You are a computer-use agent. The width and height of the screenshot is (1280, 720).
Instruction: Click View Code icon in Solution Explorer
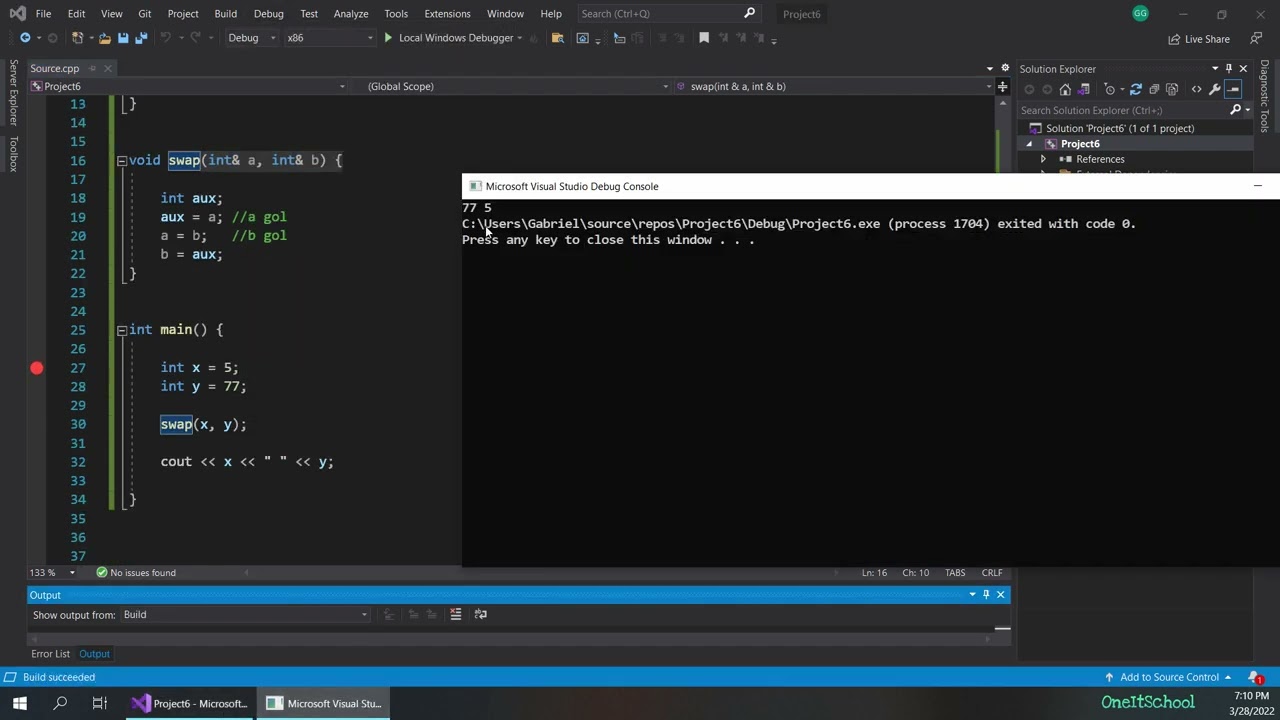click(x=1196, y=89)
